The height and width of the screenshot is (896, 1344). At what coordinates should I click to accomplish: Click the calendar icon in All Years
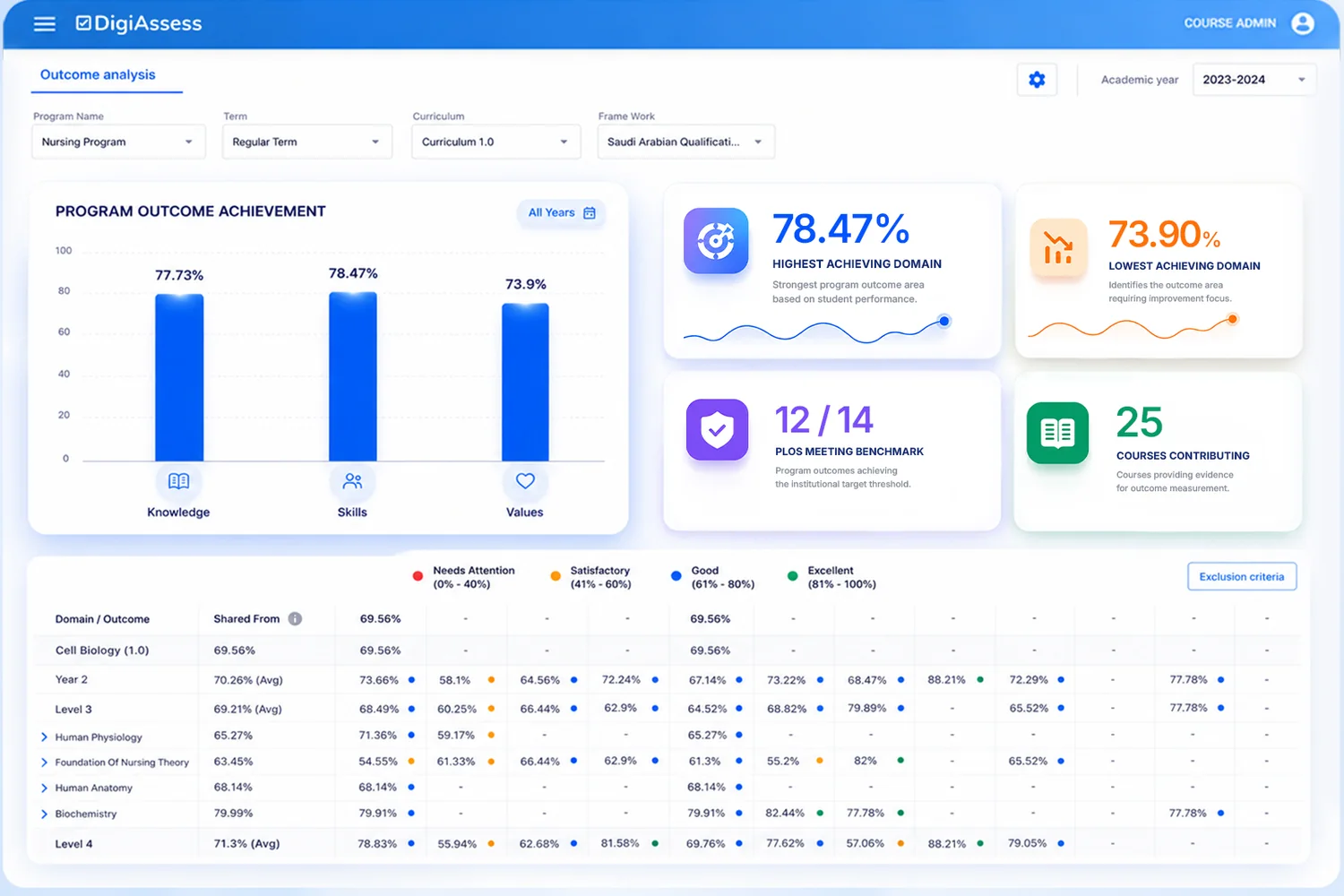click(x=590, y=213)
